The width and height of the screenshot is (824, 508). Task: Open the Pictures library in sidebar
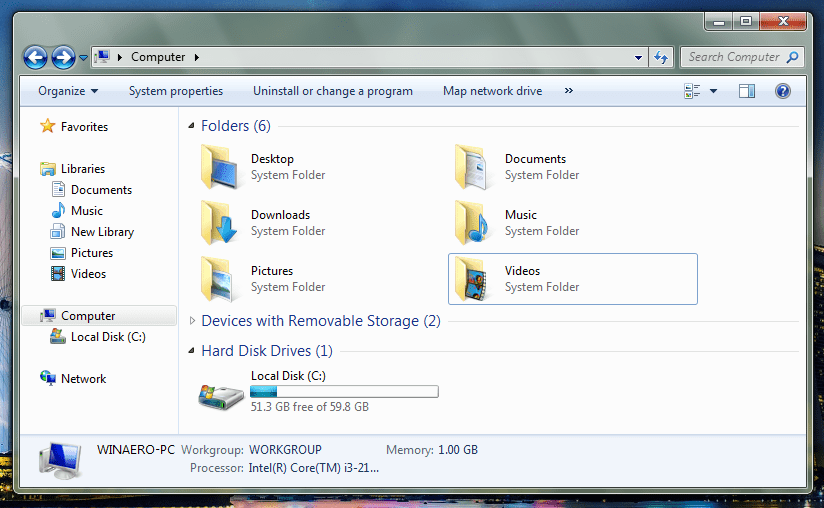[x=92, y=253]
